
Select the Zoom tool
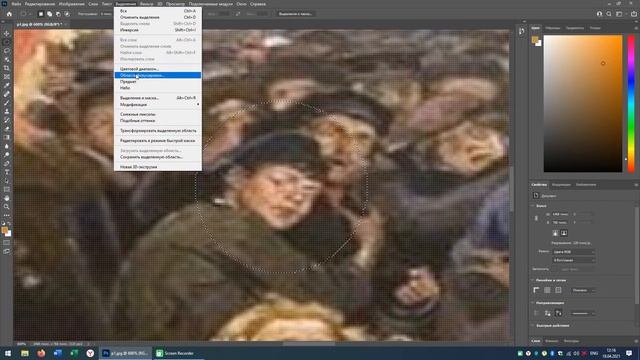[x=7, y=207]
